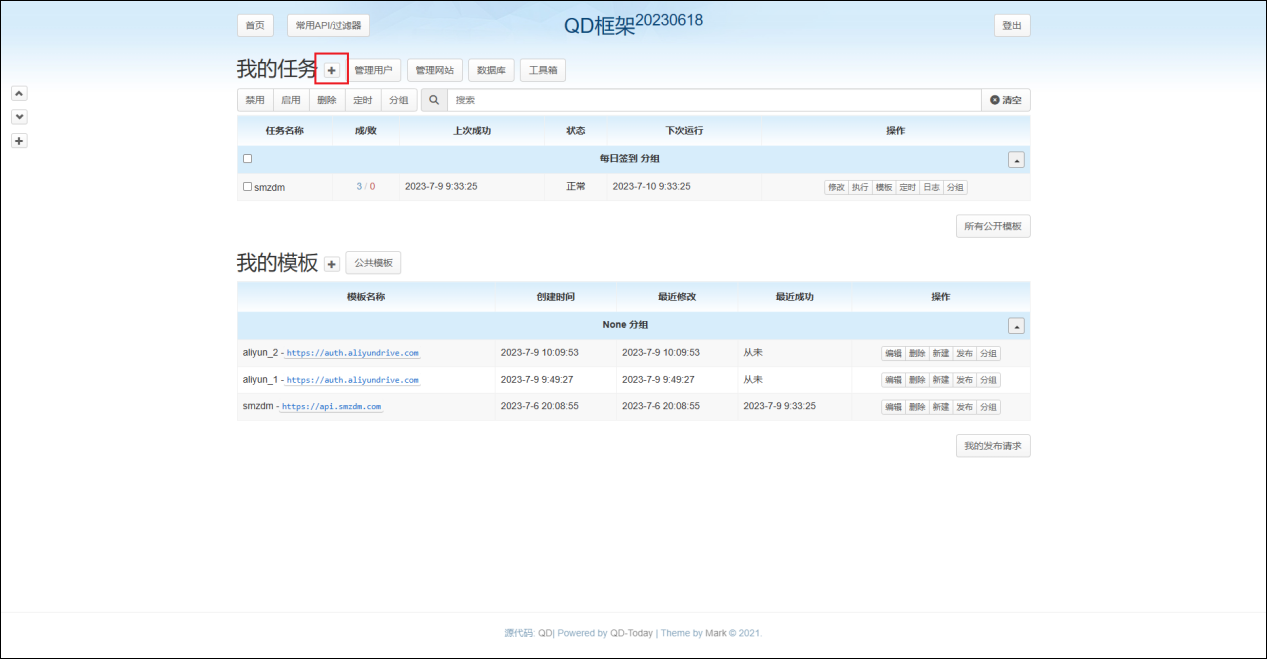
Task: Open 常用API/过滤器 page
Action: (x=328, y=26)
